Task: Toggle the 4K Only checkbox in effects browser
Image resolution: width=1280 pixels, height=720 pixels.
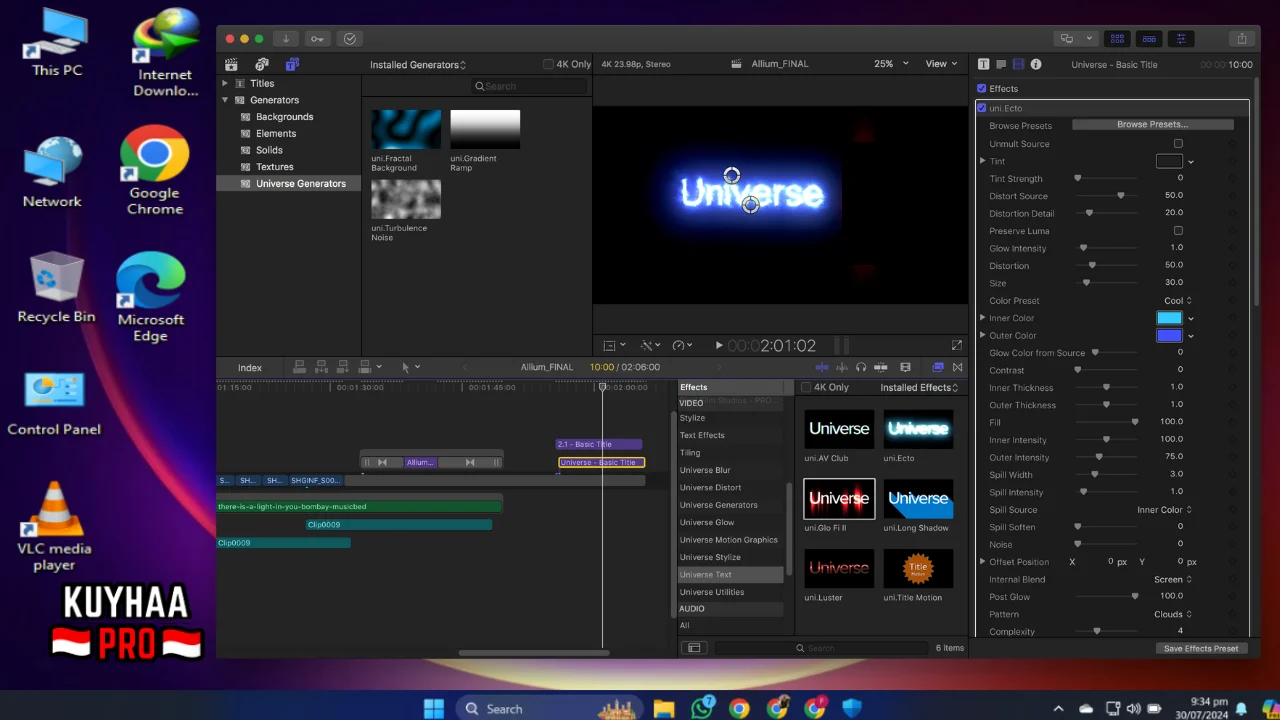Action: click(807, 387)
